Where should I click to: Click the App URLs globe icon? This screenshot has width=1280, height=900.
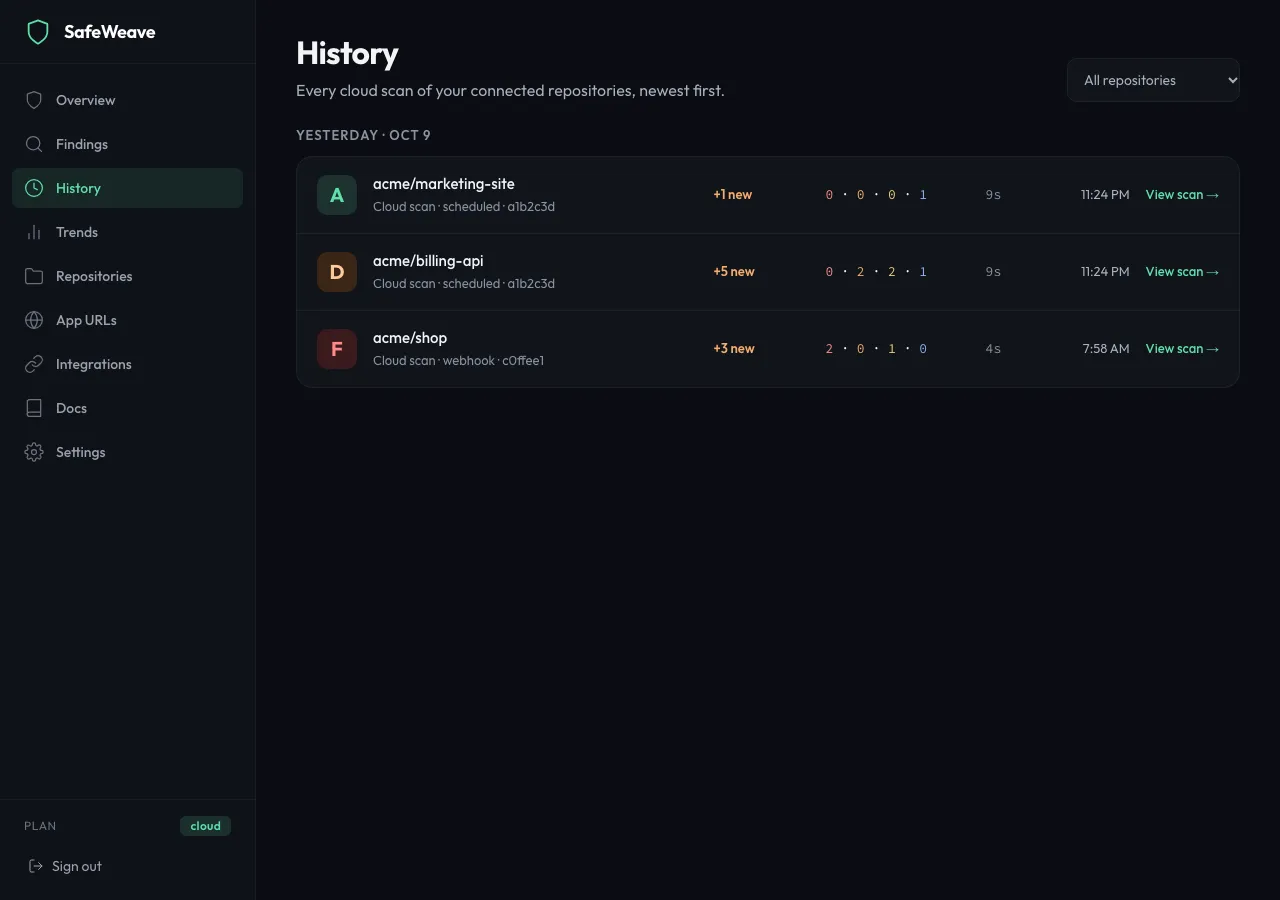34,320
